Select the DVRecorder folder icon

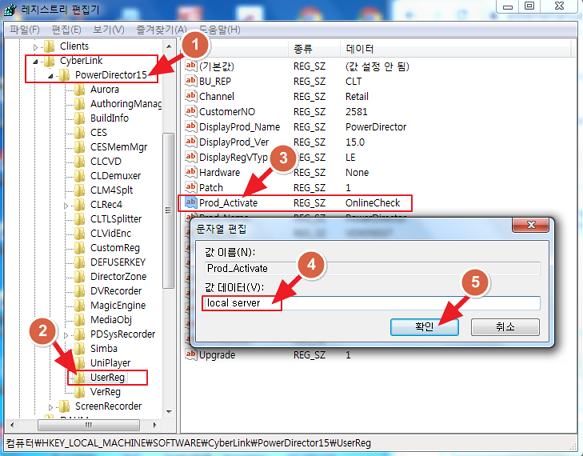point(79,291)
